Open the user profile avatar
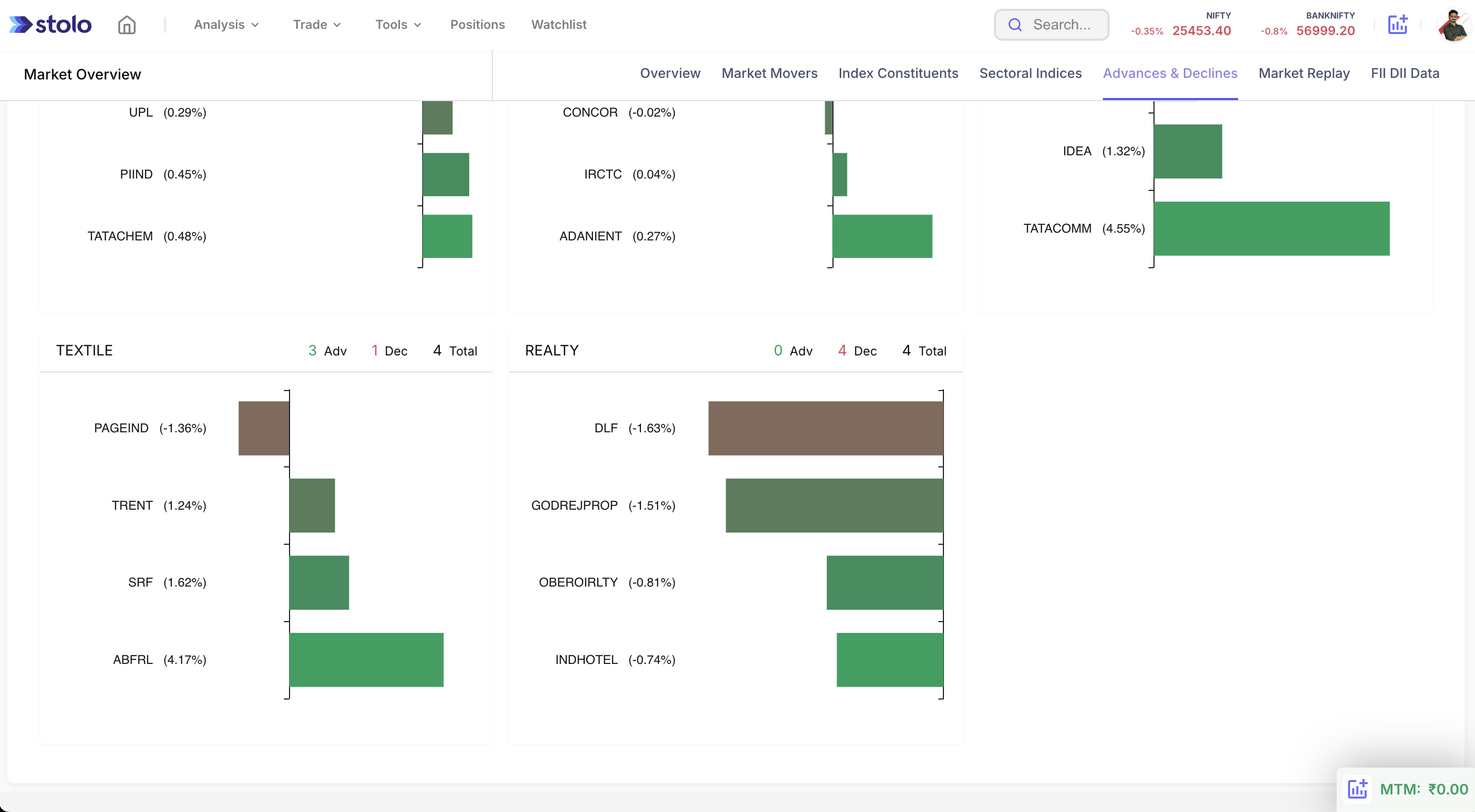This screenshot has height=812, width=1475. (x=1454, y=25)
